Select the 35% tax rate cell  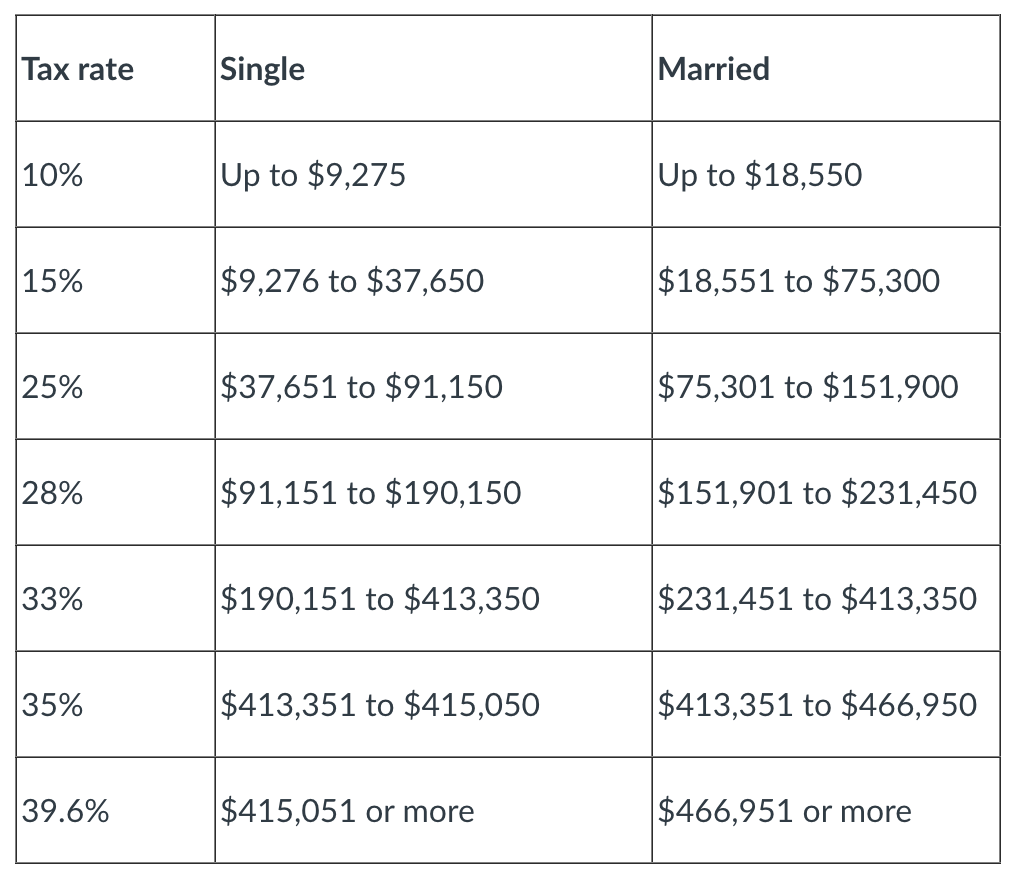pos(53,705)
